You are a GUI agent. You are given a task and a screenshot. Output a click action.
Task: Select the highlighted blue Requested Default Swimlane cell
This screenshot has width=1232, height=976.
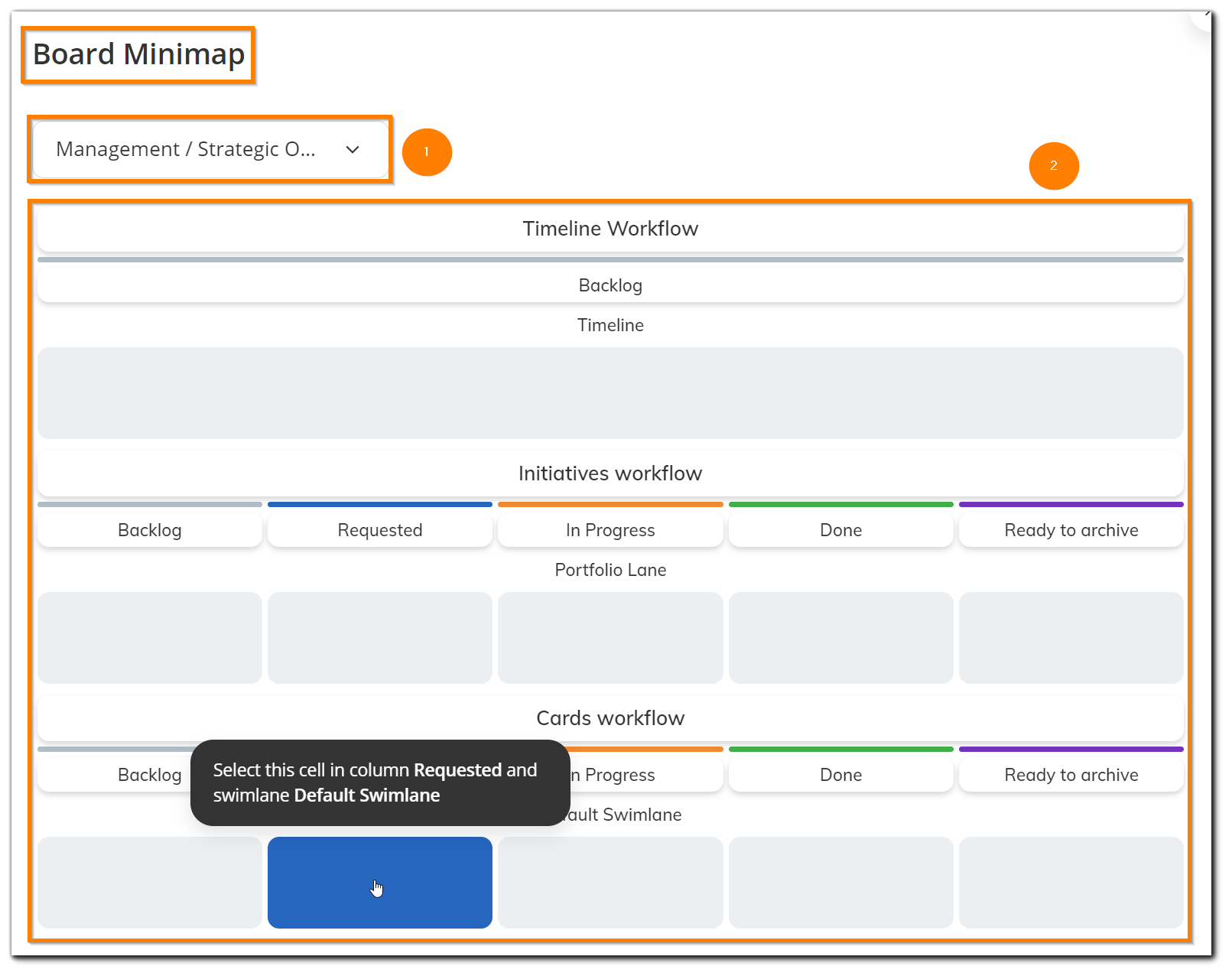click(379, 882)
